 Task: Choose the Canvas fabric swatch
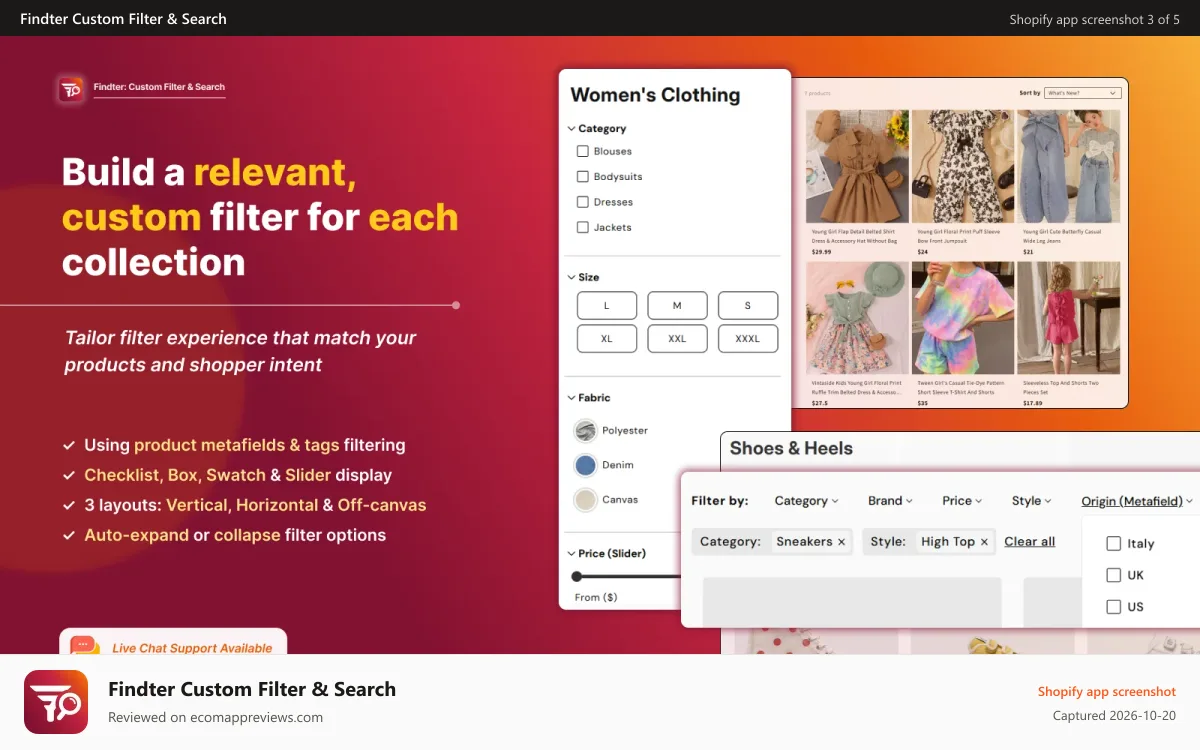point(585,499)
